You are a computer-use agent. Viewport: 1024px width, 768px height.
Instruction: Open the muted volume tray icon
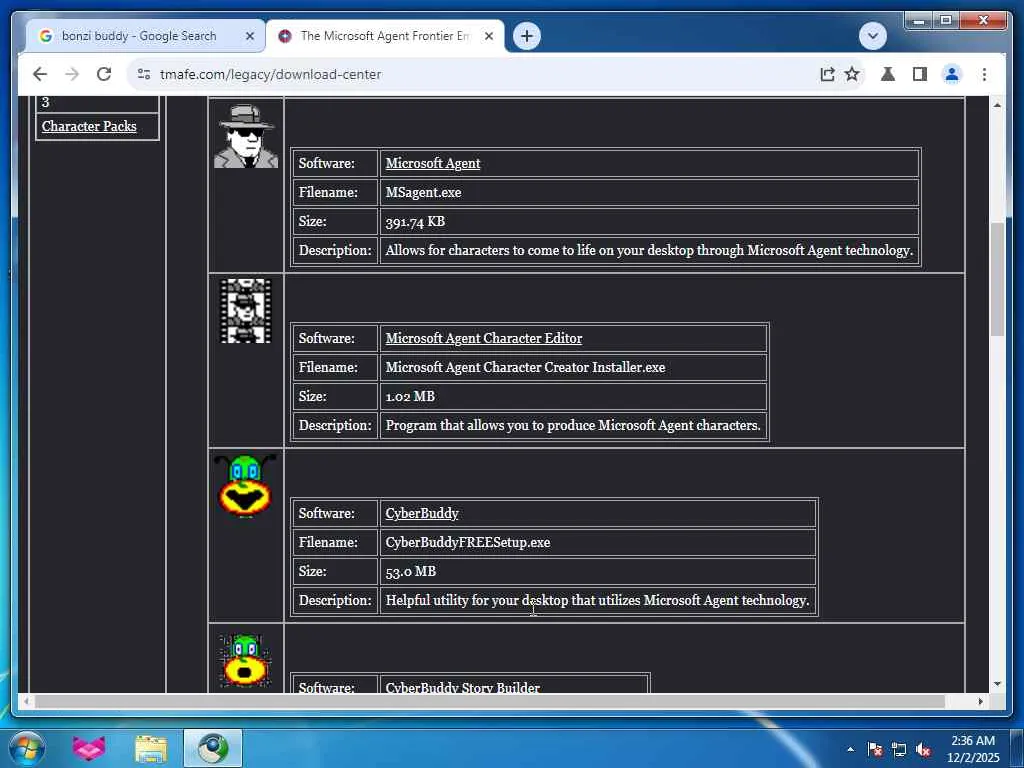(923, 749)
